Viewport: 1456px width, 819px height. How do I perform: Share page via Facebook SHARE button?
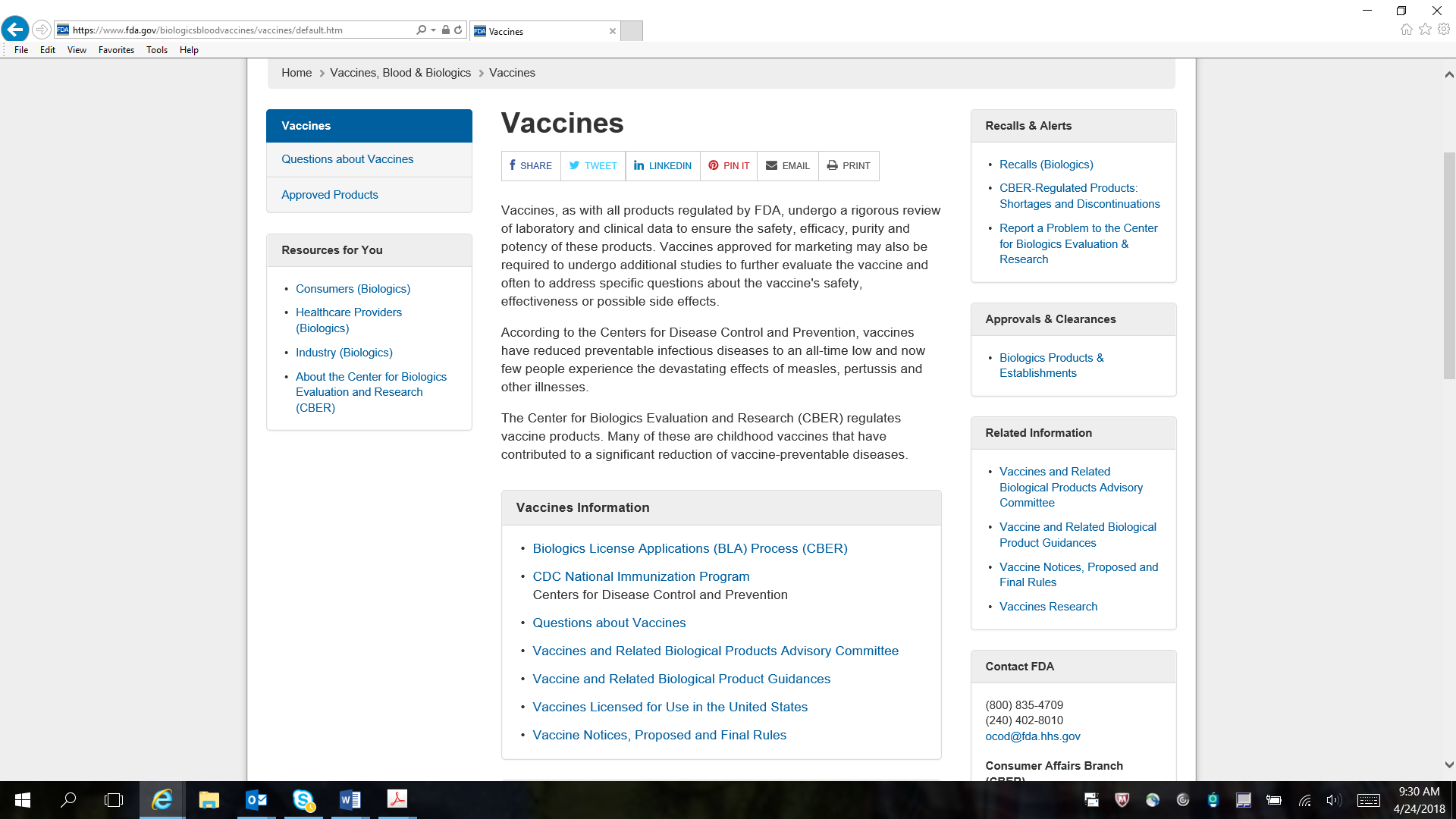531,165
